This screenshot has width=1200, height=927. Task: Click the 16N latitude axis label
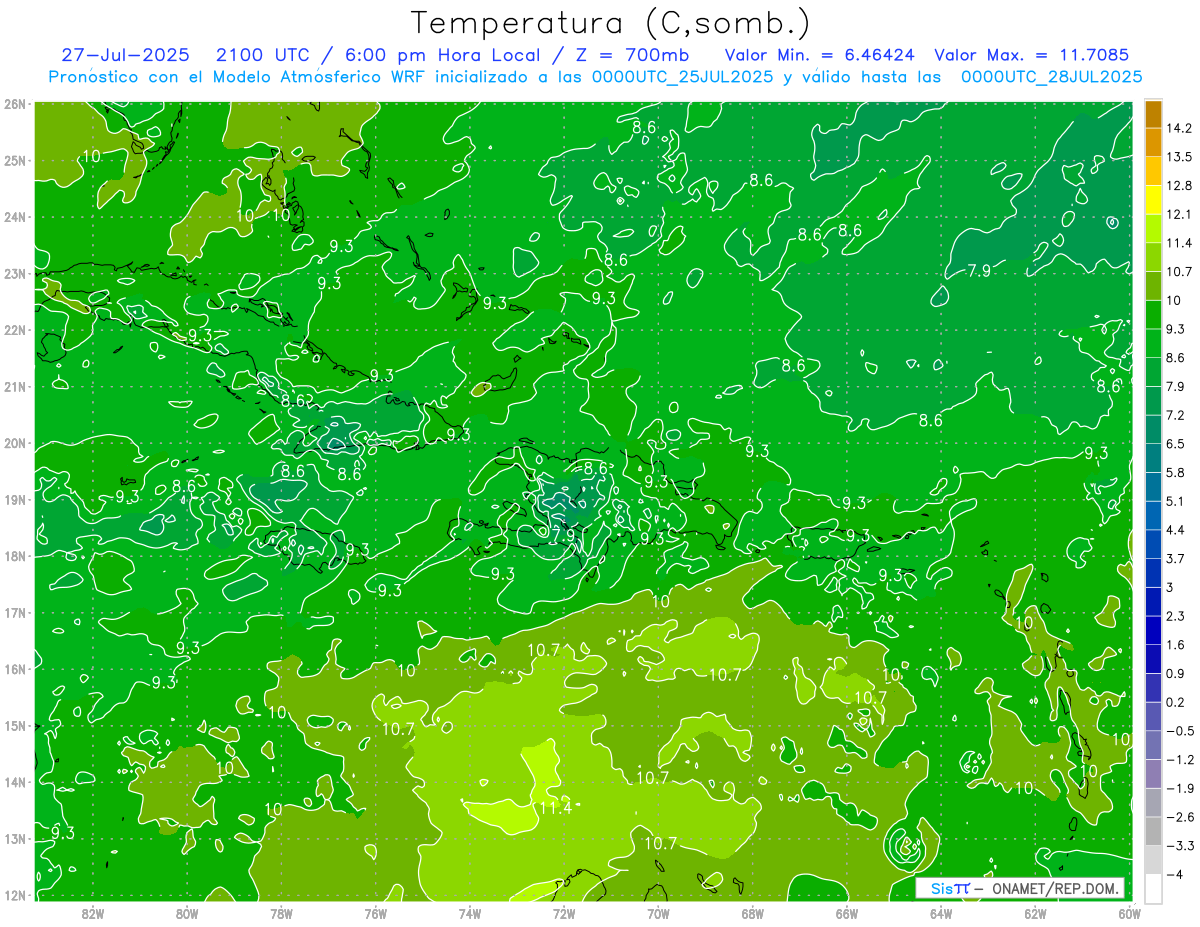click(14, 669)
